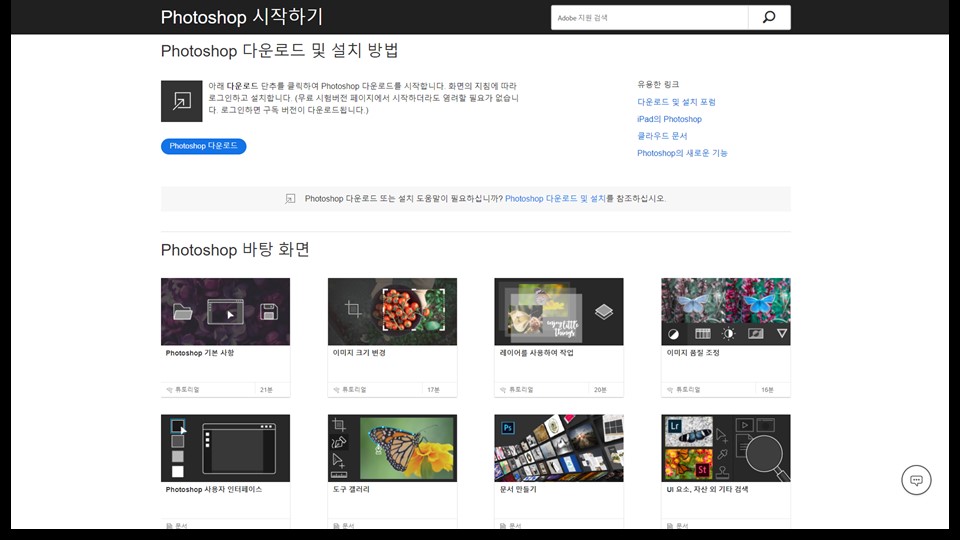Click the 17분 duration label
960x540 pixels.
[433, 390]
